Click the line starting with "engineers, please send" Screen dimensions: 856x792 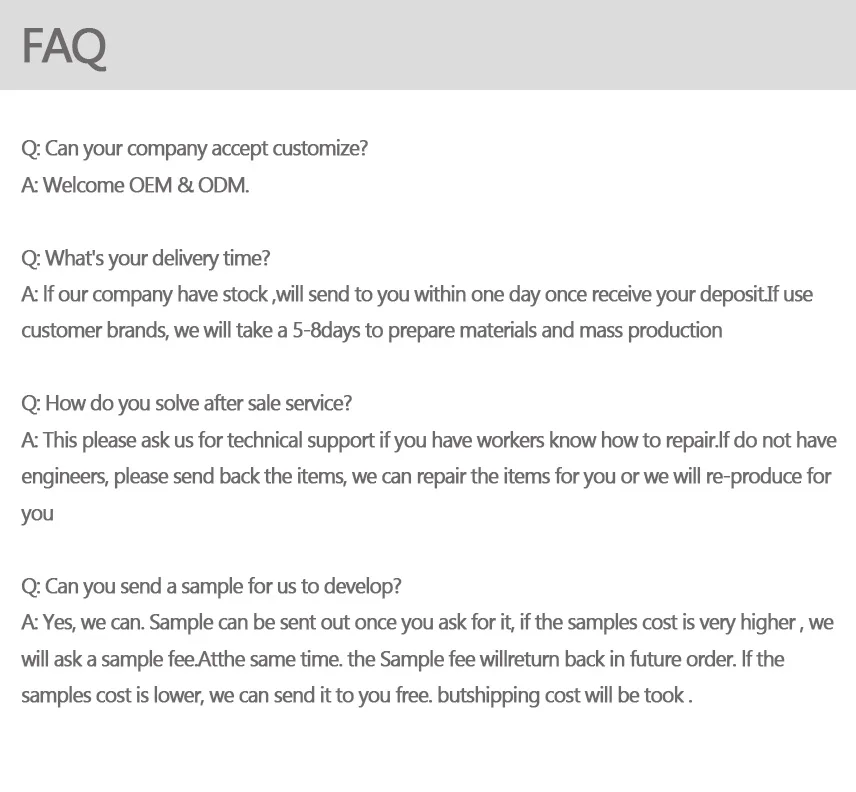point(426,476)
